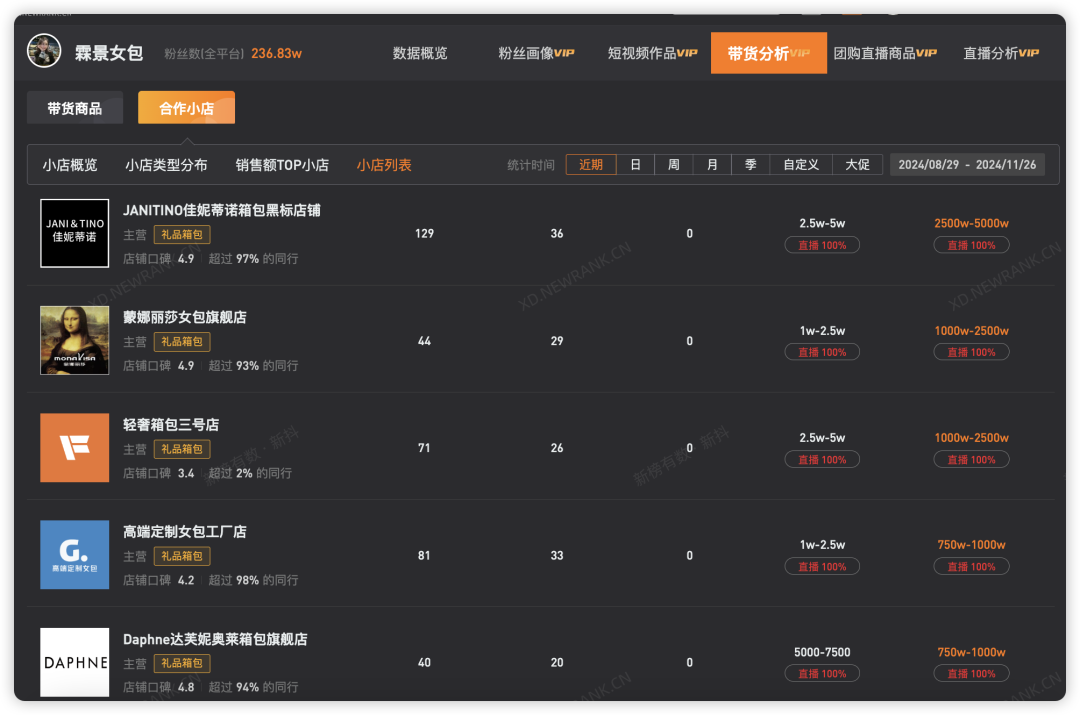Click 直播 100% badge under Daphne 5000-7500

pyautogui.click(x=822, y=674)
